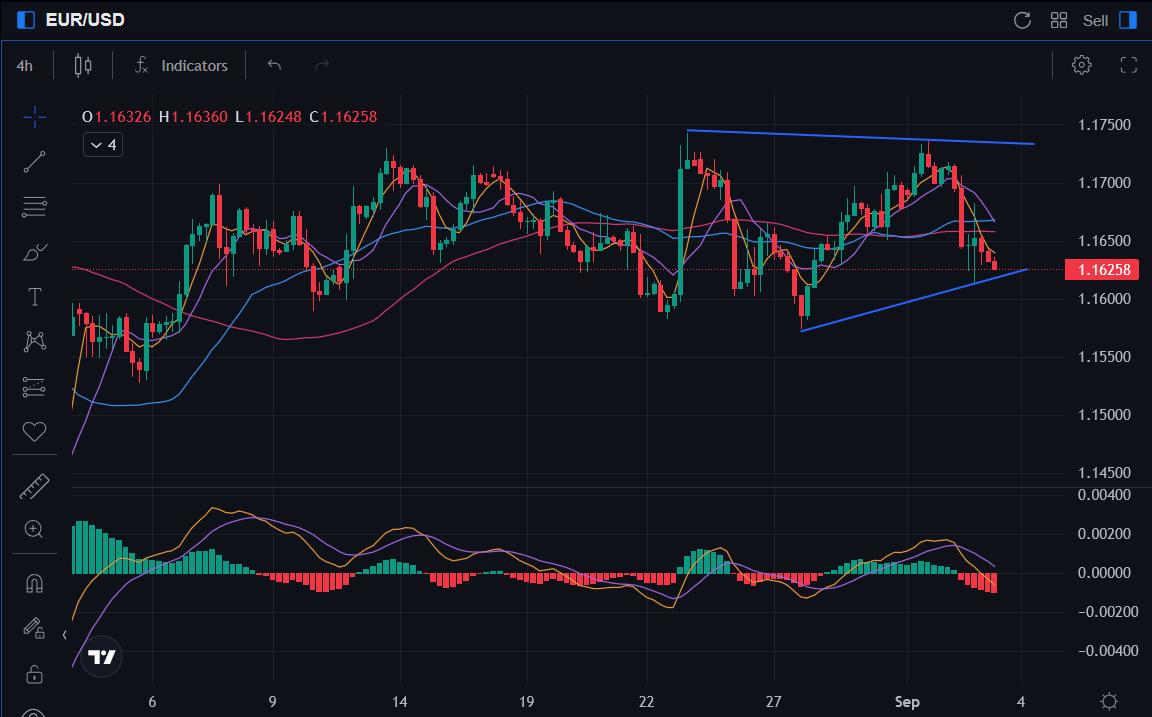Open the chart patterns tool
Viewport: 1152px width, 717px height.
[x=35, y=342]
